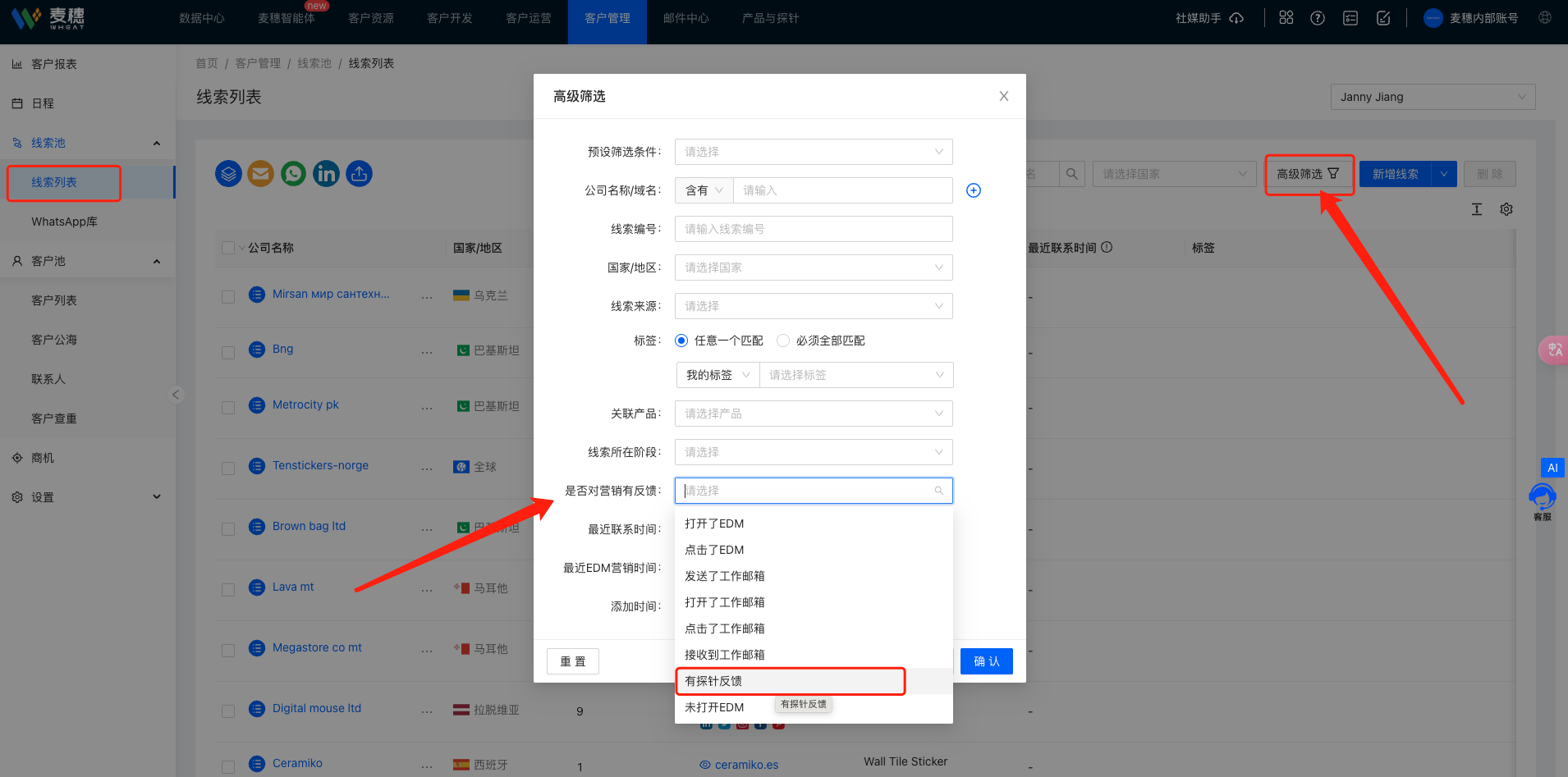Viewport: 1568px width, 777px height.
Task: Click the 社媒助手 cloud download icon
Action: [x=1236, y=18]
